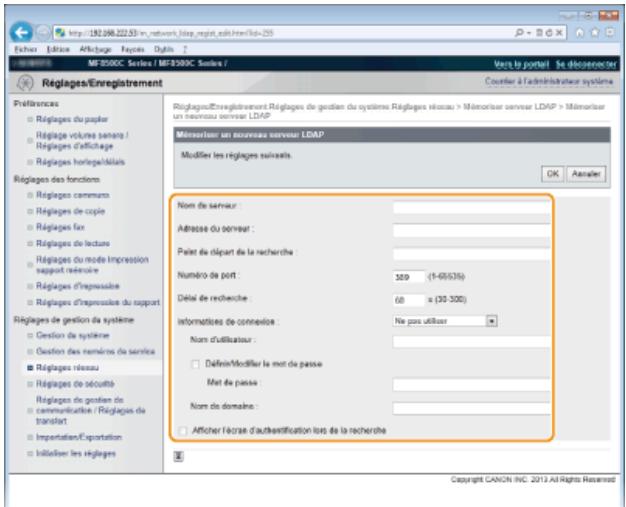Open Courrier à l'administrateur système link
The height and width of the screenshot is (507, 626).
[549, 81]
